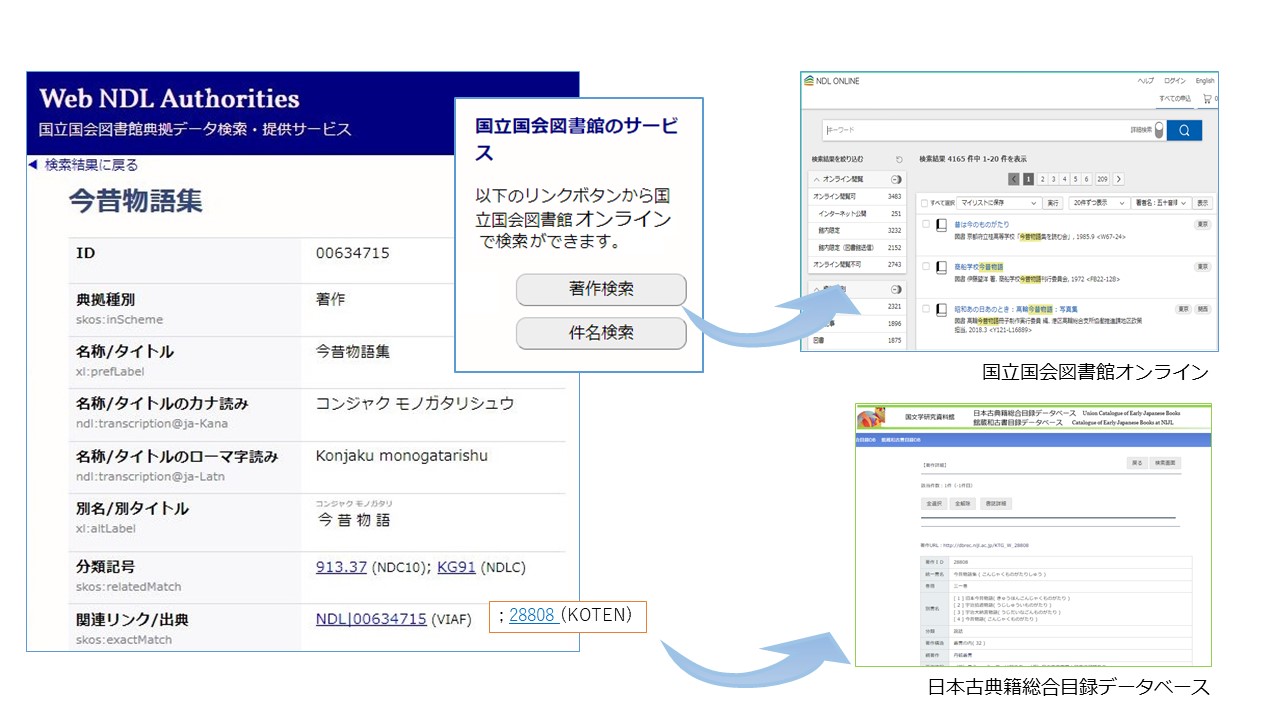The height and width of the screenshot is (720, 1280).
Task: Click the 国文学研究資料館 logo image
Action: [x=871, y=416]
